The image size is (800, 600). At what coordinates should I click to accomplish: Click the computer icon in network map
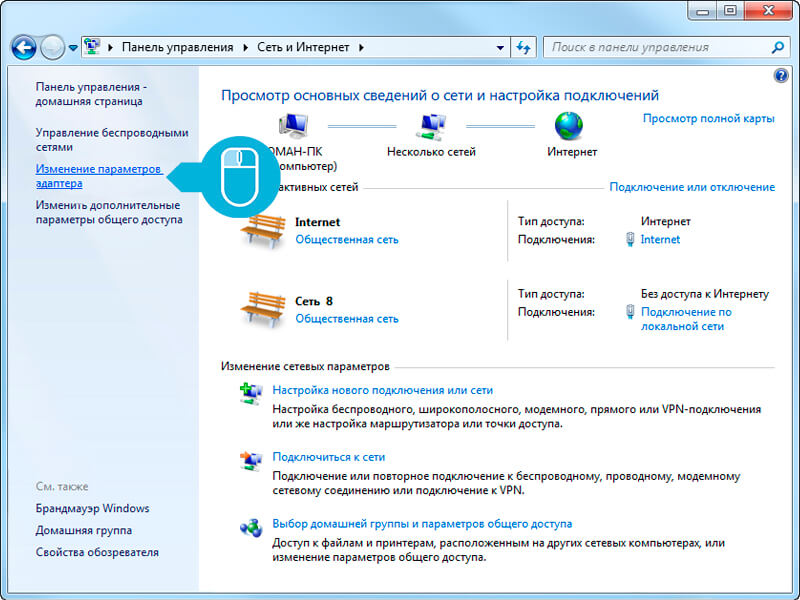293,126
